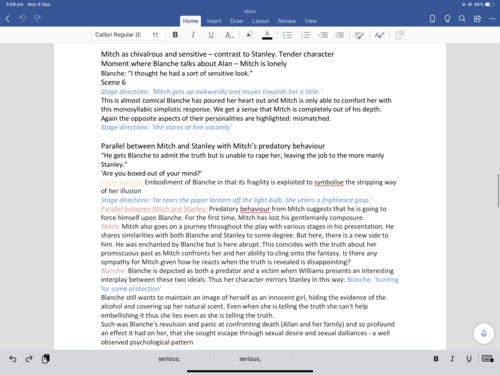Apply a numbered list
This screenshot has width=500, height=375.
coord(305,35)
